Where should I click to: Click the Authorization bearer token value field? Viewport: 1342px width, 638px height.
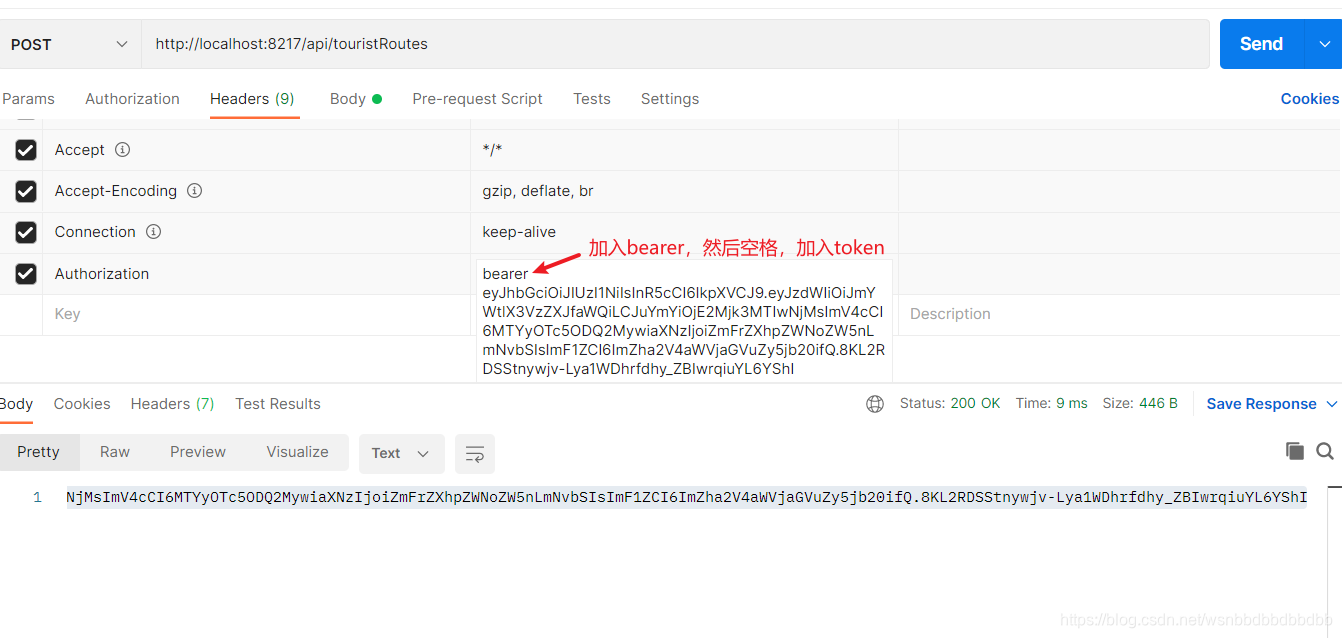(x=684, y=321)
